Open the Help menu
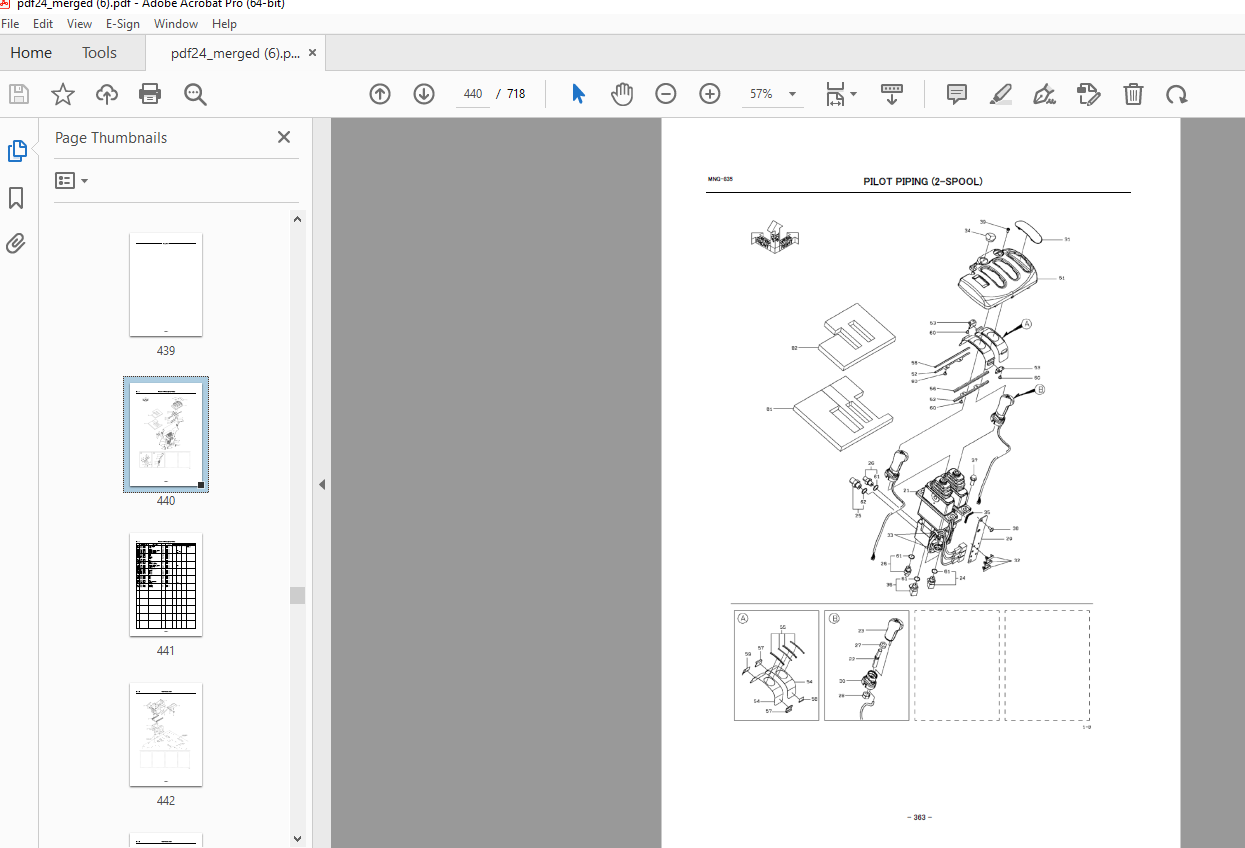 225,24
